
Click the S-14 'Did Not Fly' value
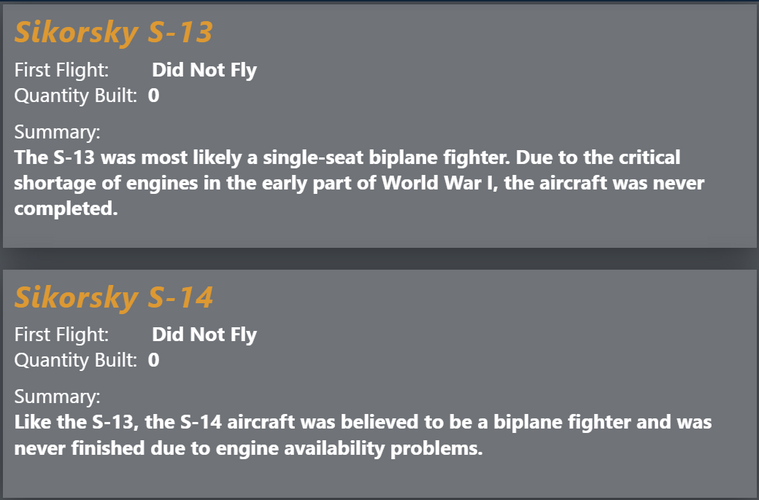tap(204, 334)
